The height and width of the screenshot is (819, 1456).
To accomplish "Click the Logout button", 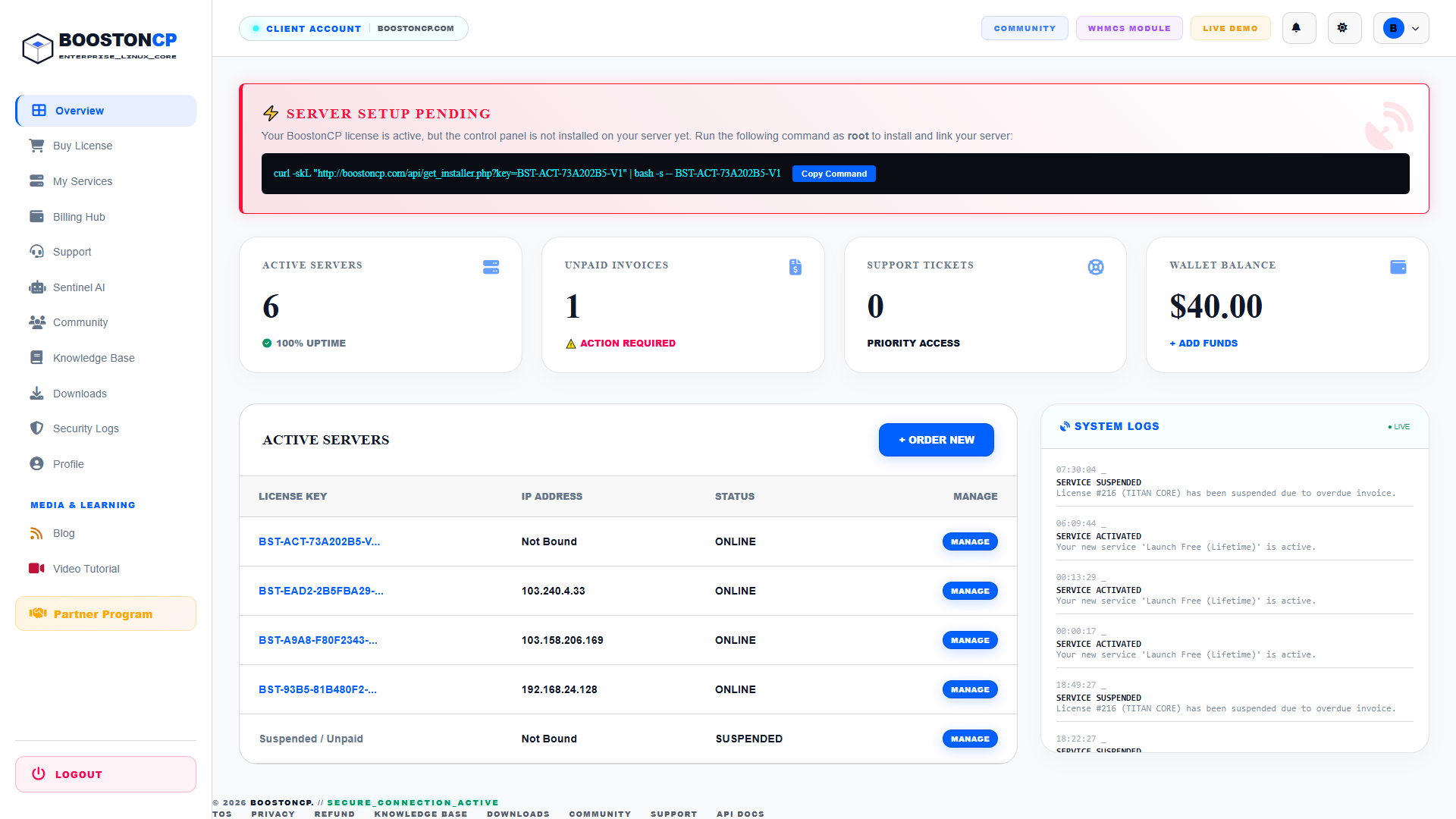I will click(105, 774).
